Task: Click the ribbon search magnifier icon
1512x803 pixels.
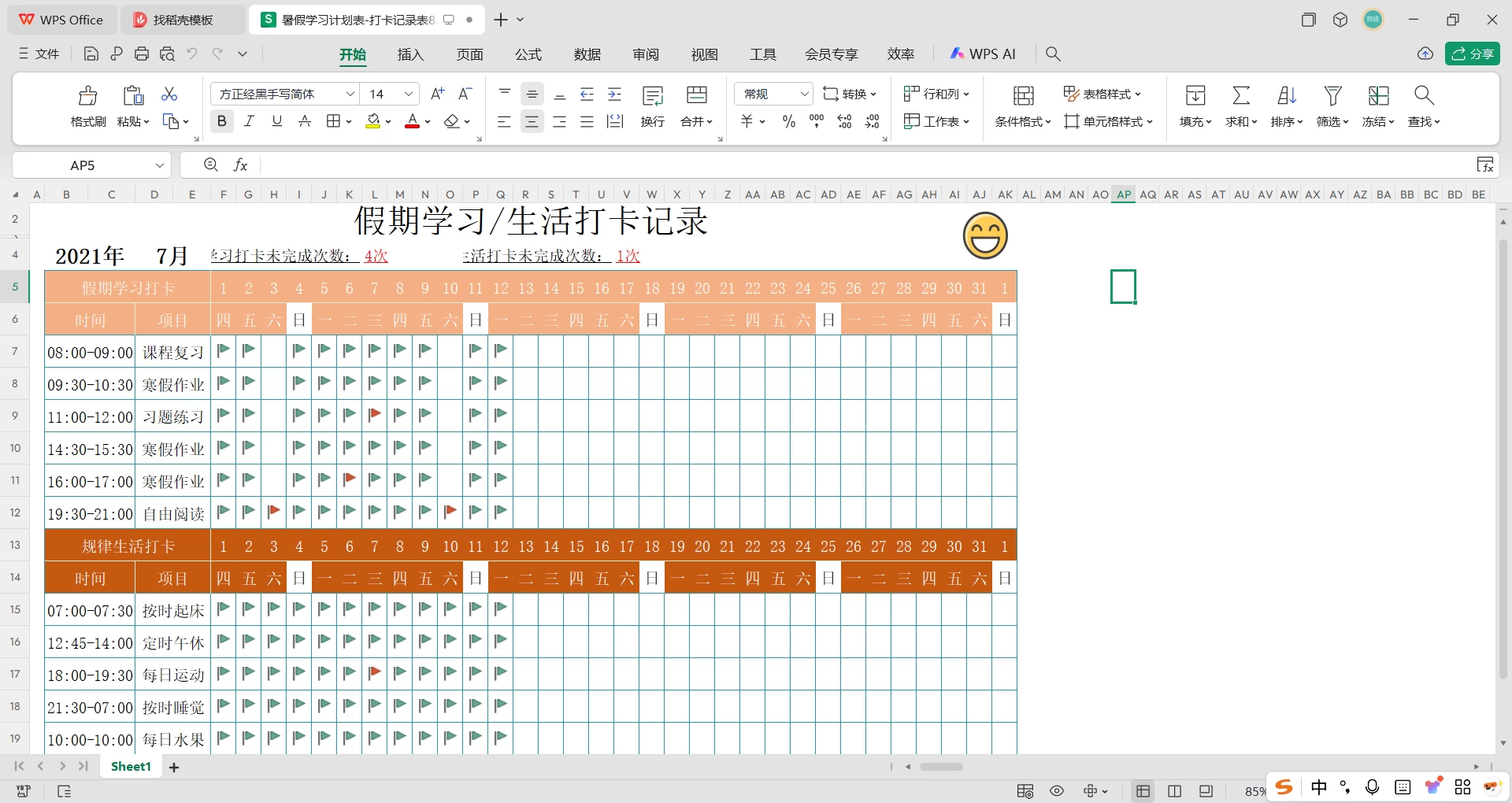Action: pos(1053,54)
